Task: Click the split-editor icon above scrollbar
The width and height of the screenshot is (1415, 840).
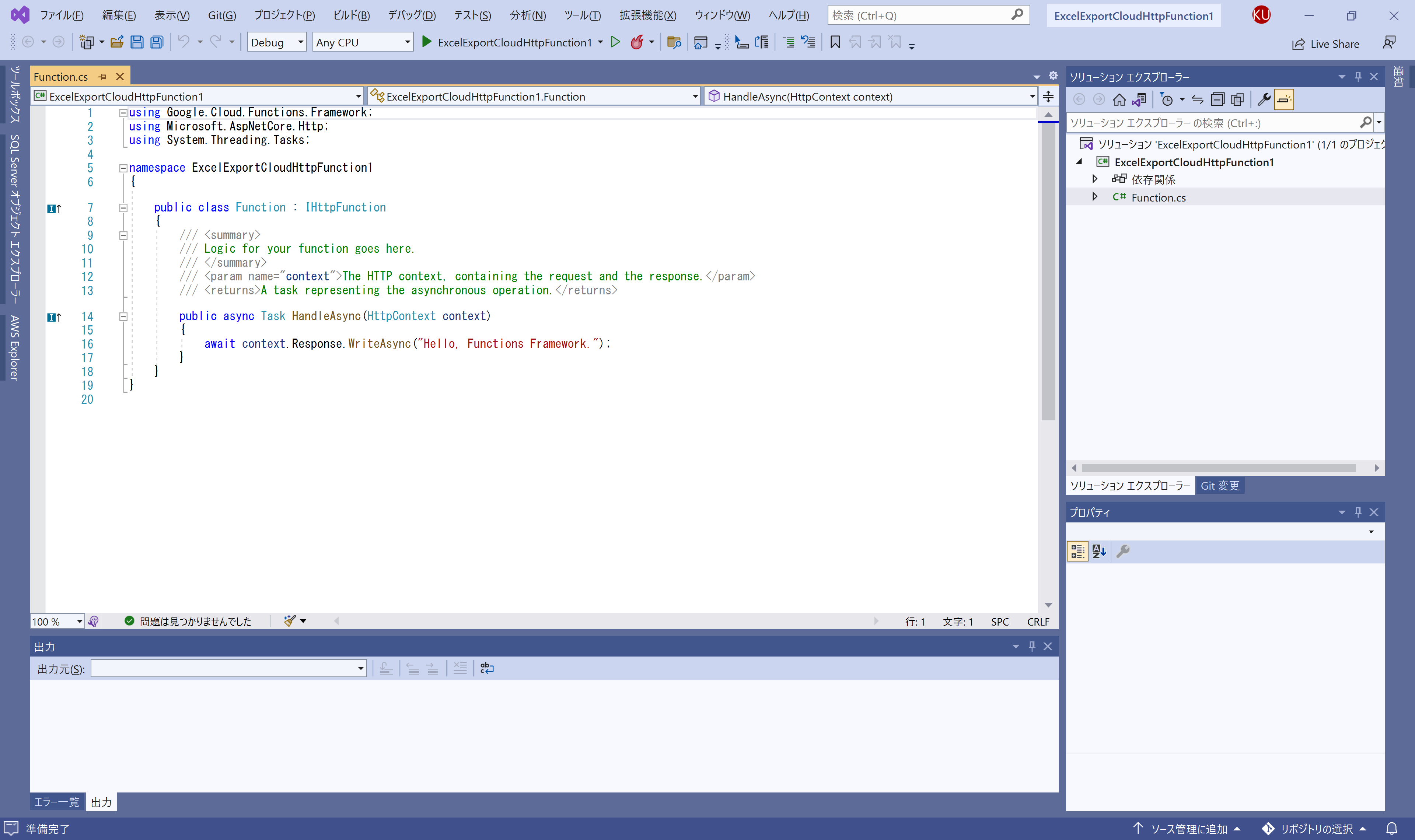Action: 1048,97
